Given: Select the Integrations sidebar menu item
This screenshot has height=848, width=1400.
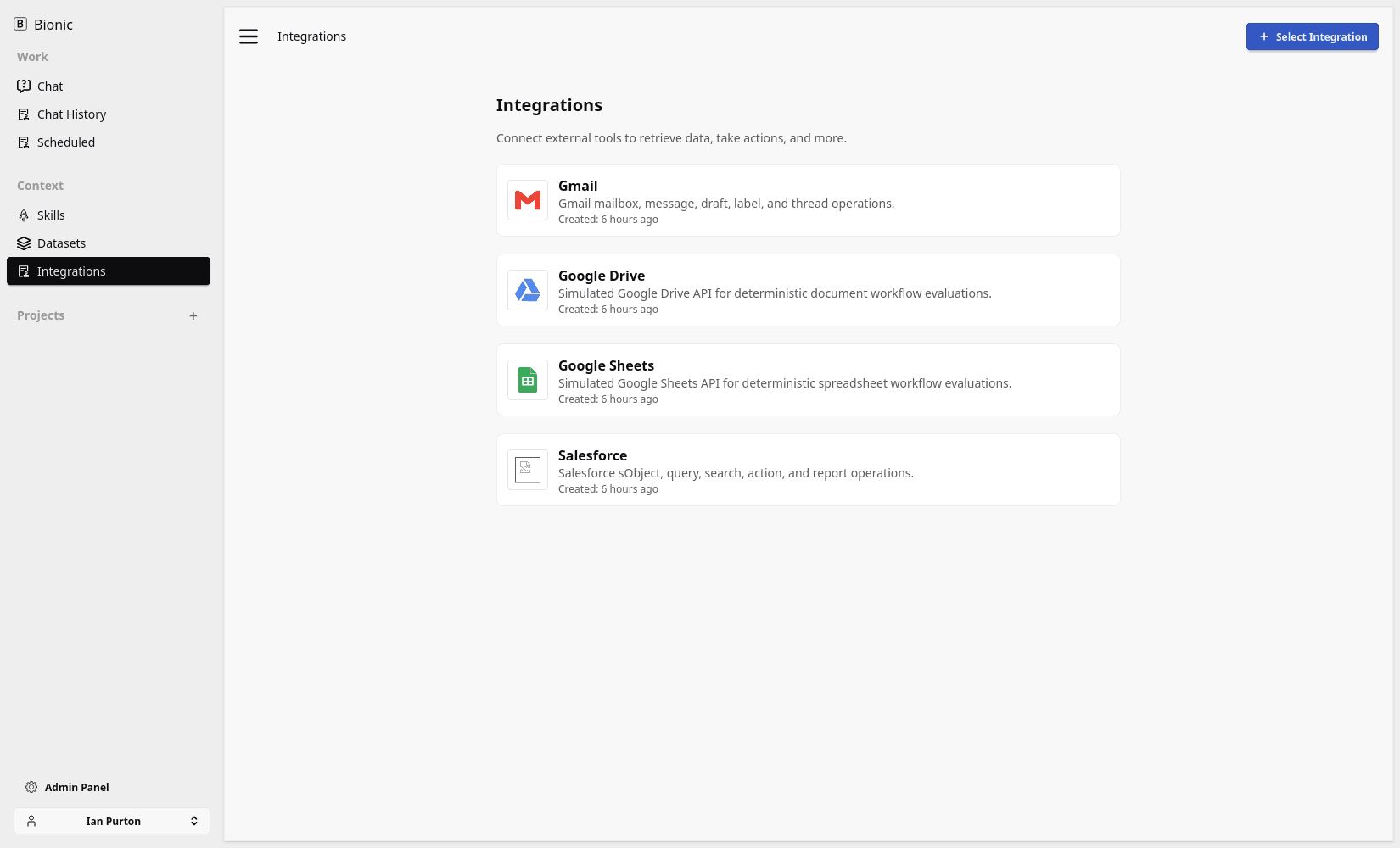Looking at the screenshot, I should 109,271.
